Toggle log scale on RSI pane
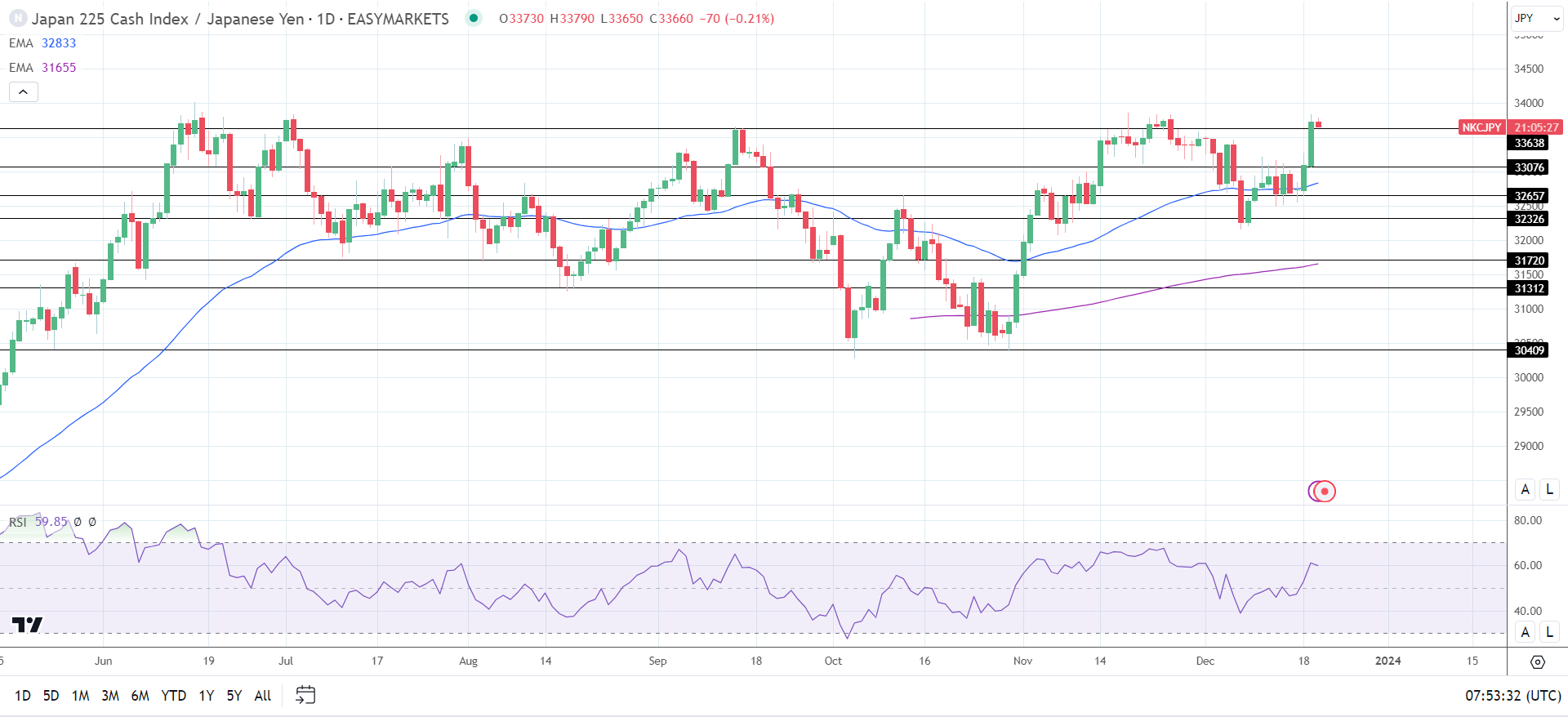 pos(1549,631)
